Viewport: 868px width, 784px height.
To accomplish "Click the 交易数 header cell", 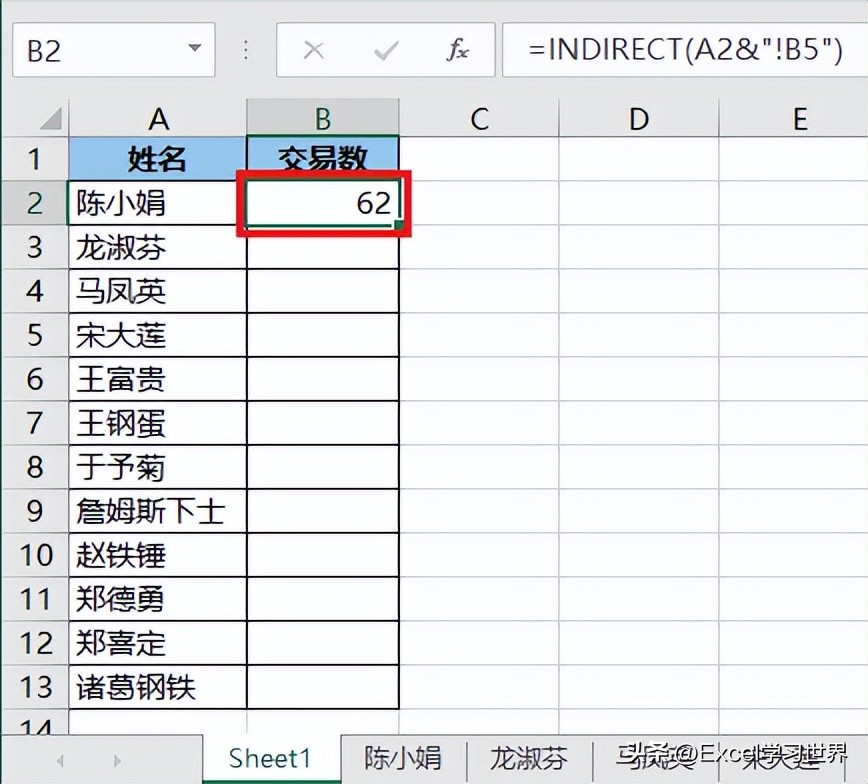I will (x=323, y=159).
